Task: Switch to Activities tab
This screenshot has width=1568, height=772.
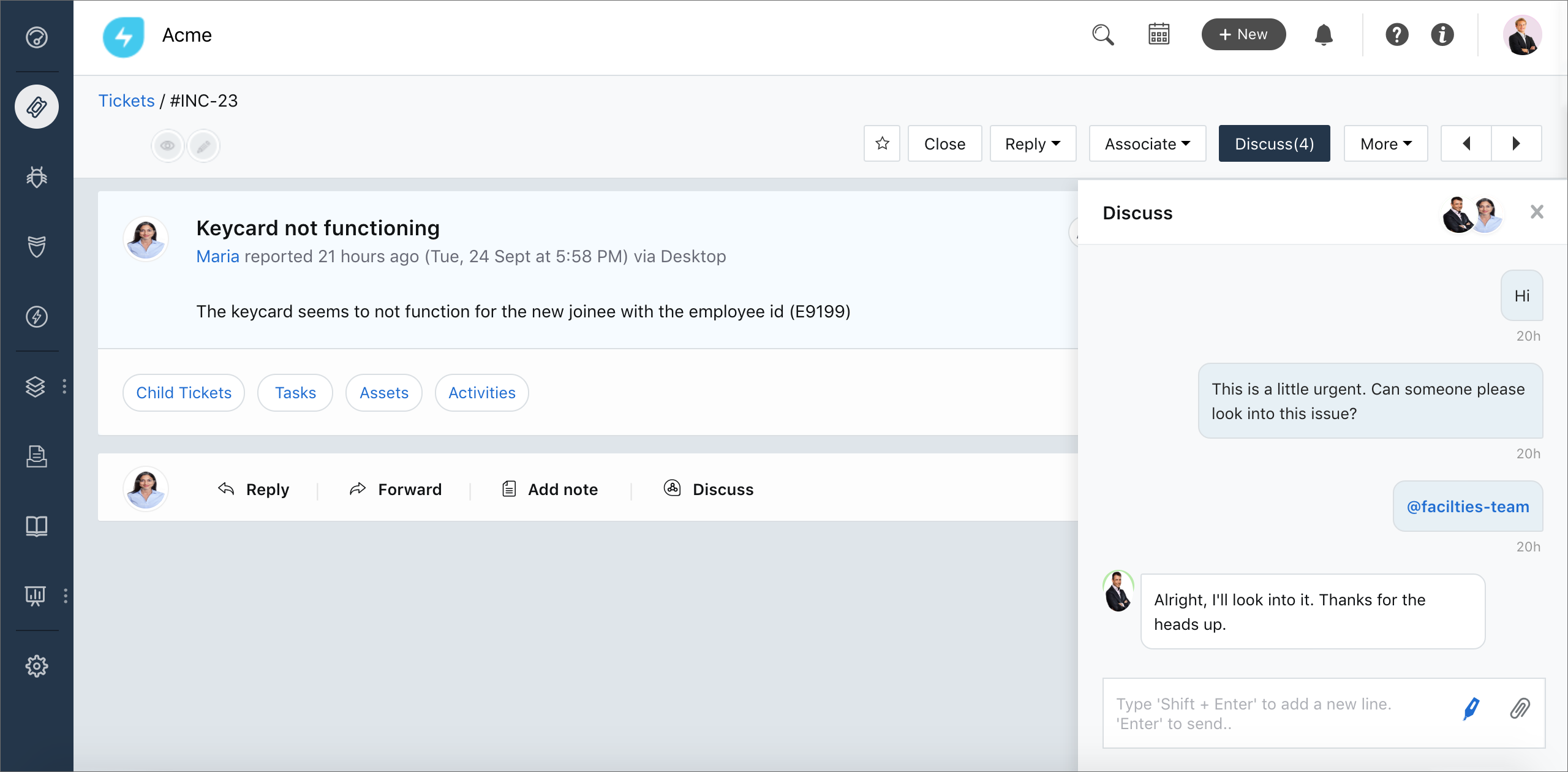Action: 482,393
